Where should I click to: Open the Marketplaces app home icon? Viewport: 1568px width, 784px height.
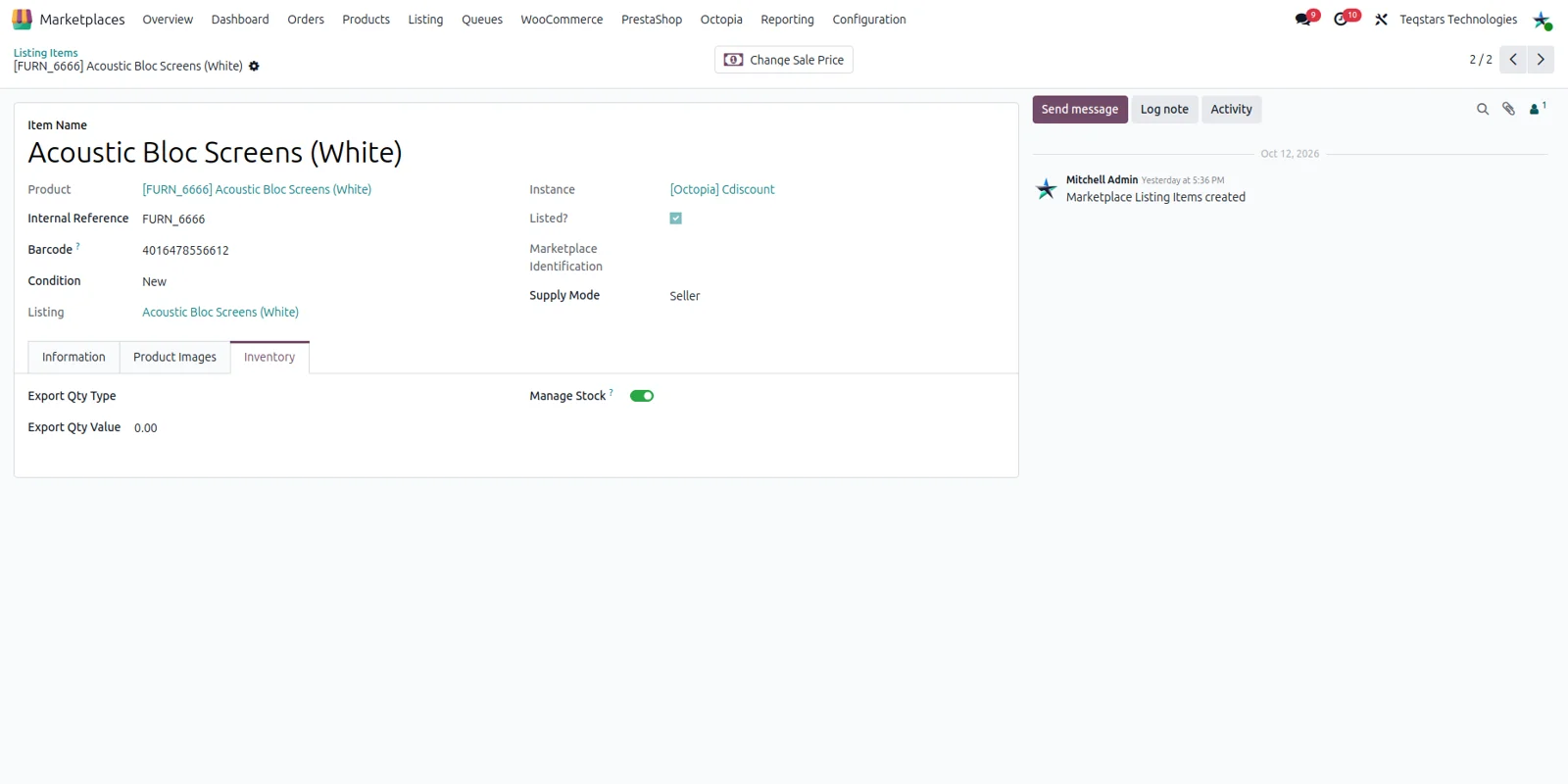point(22,20)
